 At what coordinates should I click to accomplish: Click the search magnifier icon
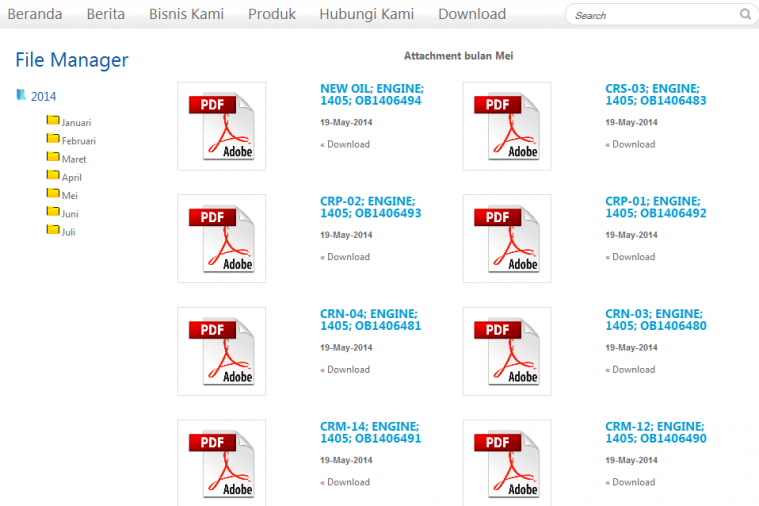[745, 15]
